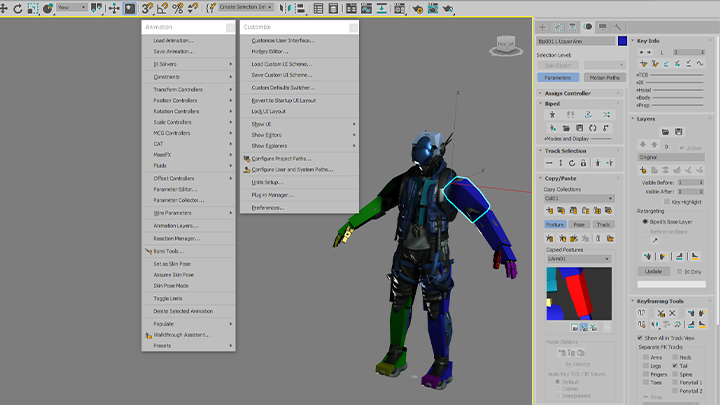Click the Angle Snap toggle in toolbar

[162, 8]
